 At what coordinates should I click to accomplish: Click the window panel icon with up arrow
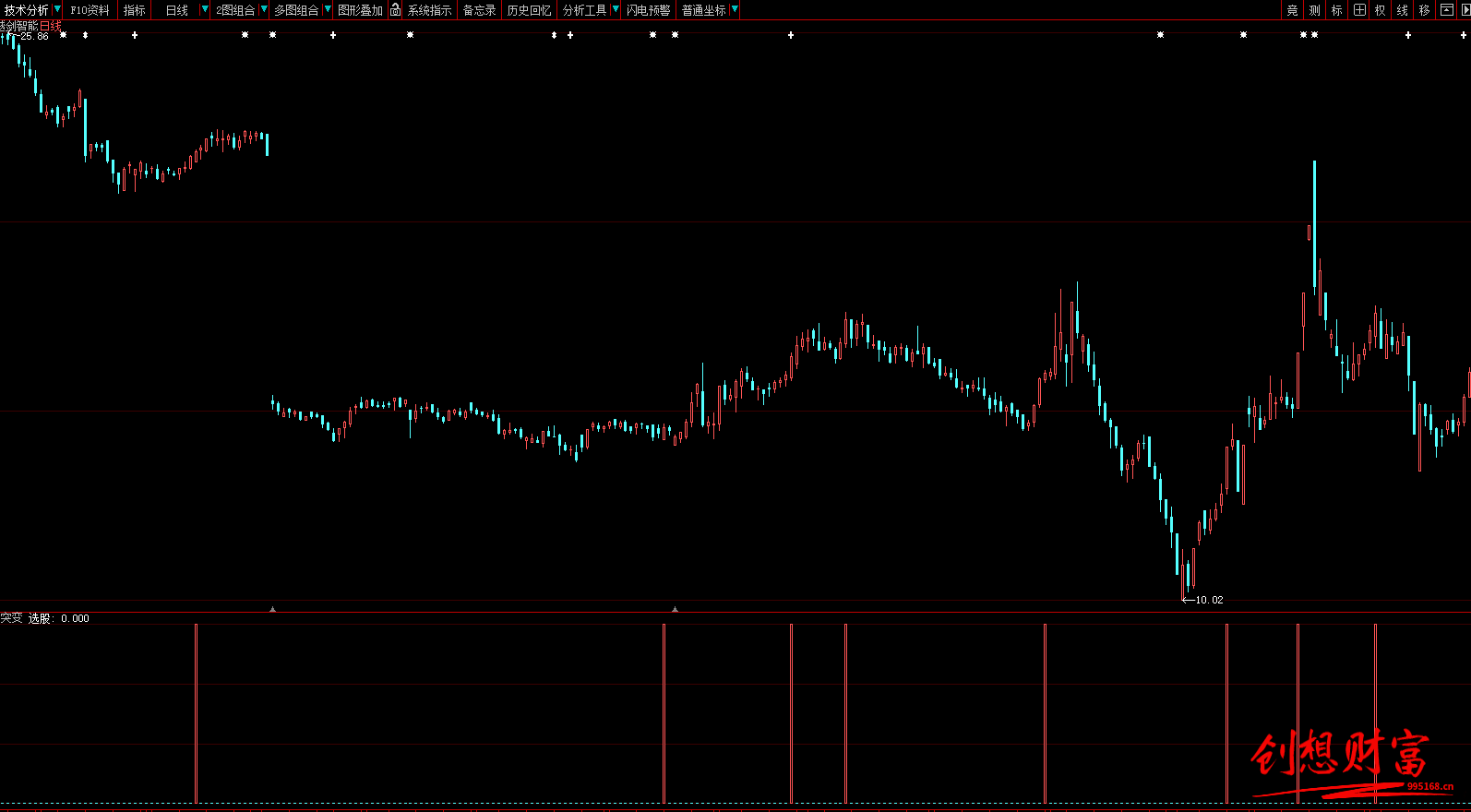pyautogui.click(x=1447, y=10)
